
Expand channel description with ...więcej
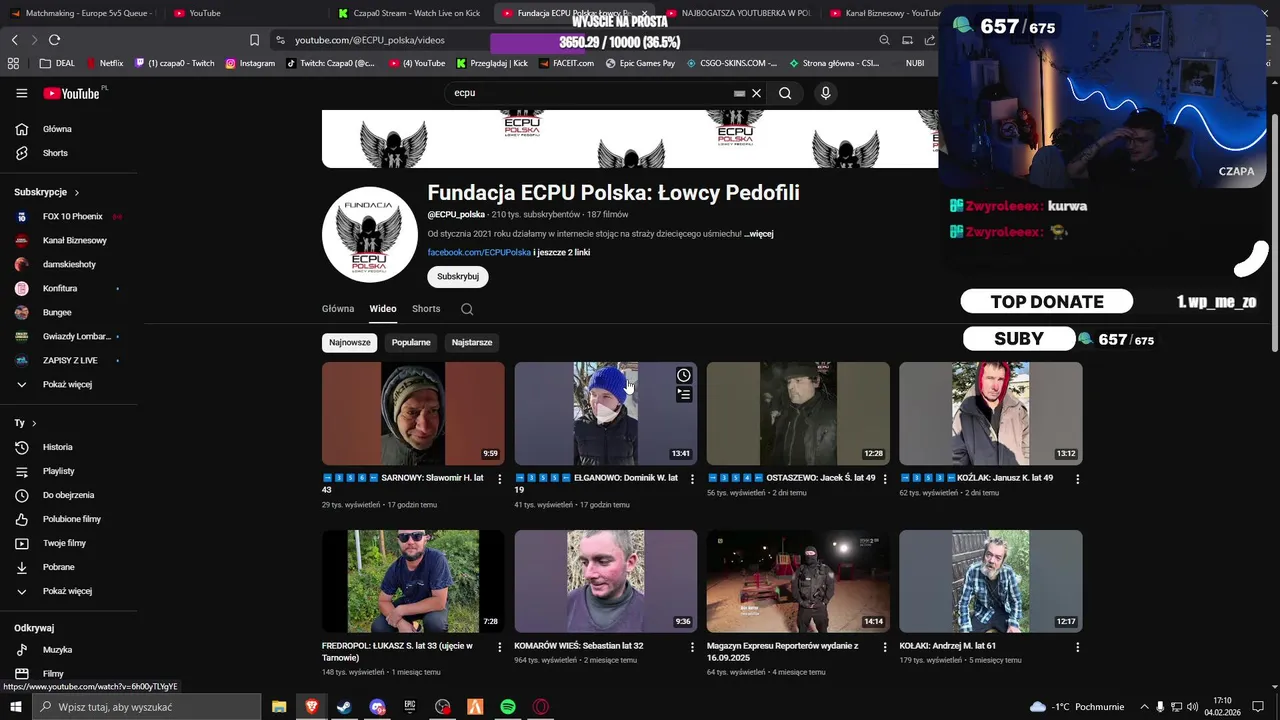point(759,234)
